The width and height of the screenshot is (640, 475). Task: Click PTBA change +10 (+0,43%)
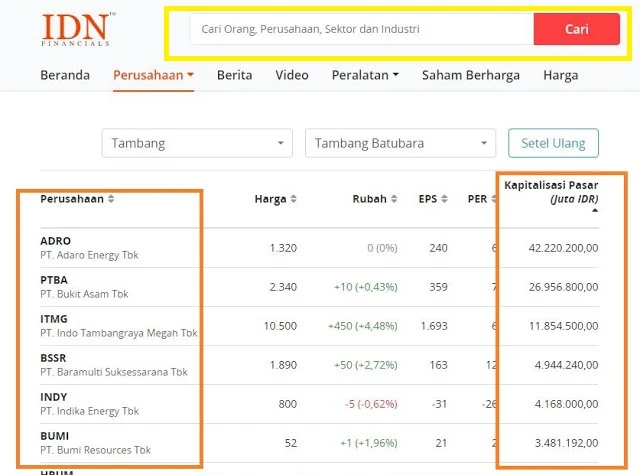366,287
